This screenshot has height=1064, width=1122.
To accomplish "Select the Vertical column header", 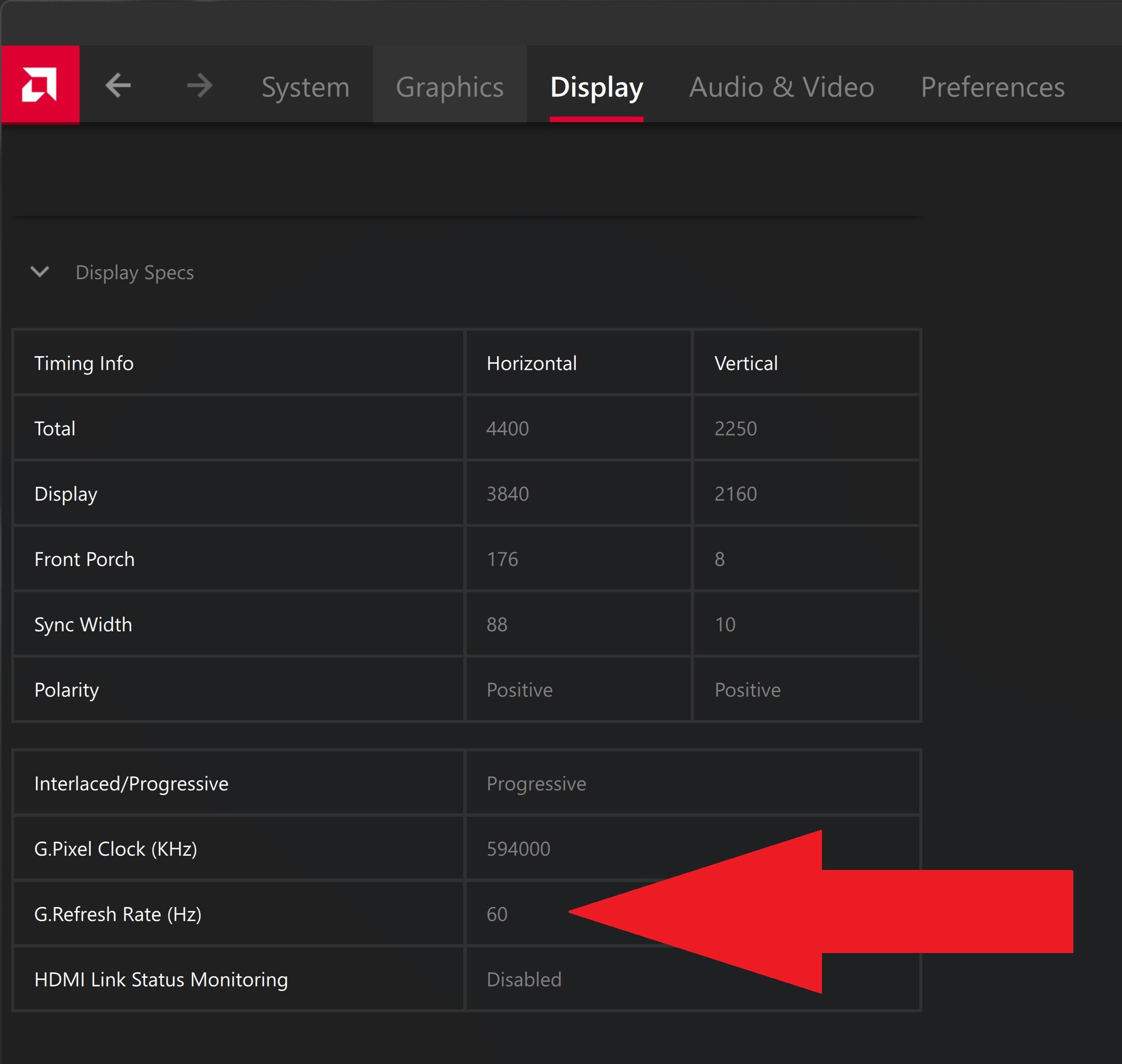I will (746, 363).
